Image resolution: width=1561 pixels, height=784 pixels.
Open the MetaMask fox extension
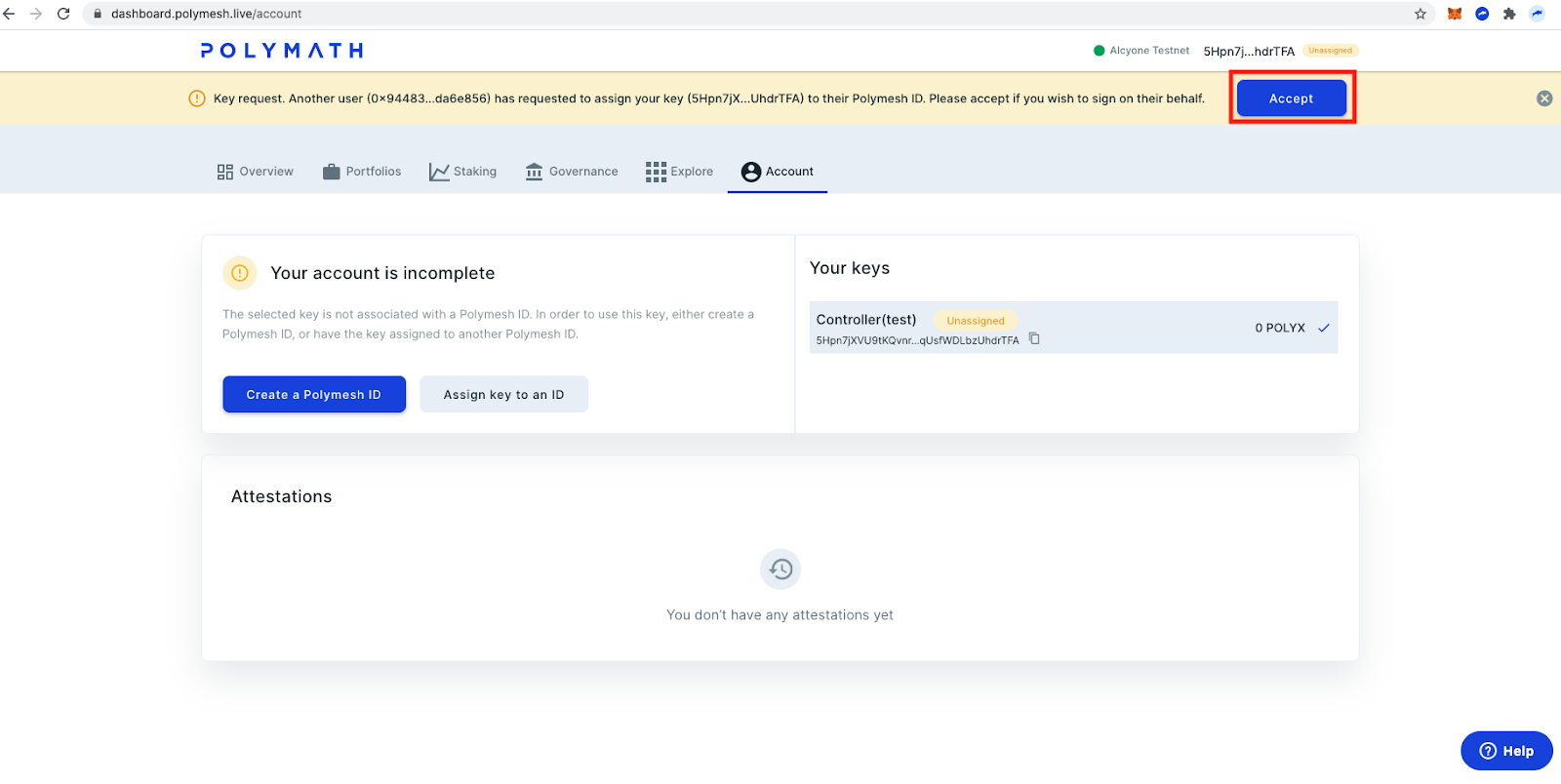coord(1455,14)
